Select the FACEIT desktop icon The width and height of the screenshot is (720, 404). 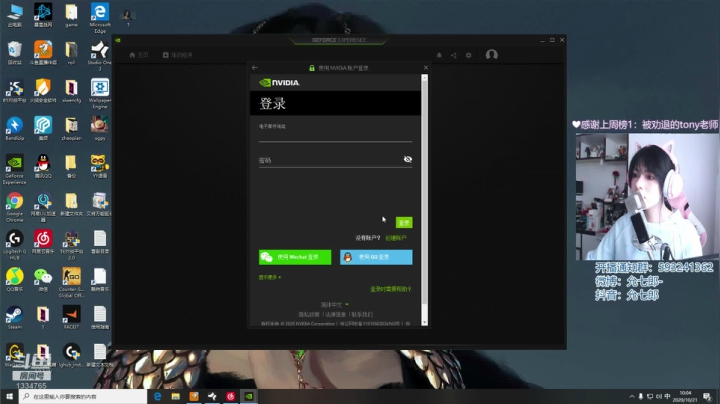coord(71,317)
